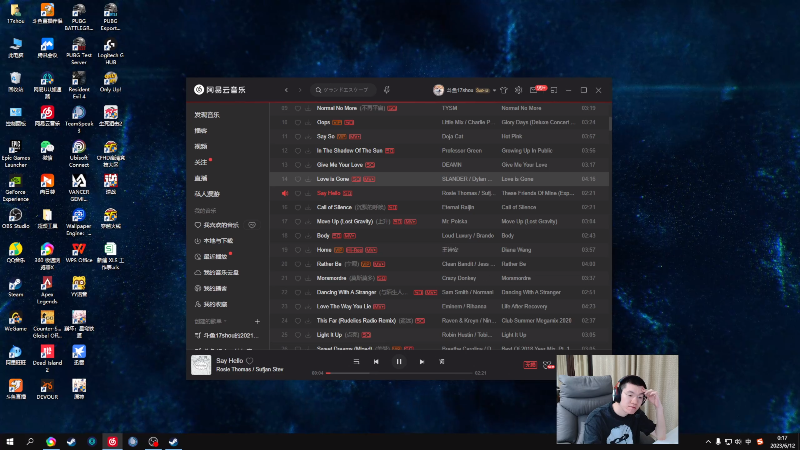Image resolution: width=800 pixels, height=450 pixels.
Task: Open the 17shou 2021 playlist in sidebar
Action: (227, 336)
